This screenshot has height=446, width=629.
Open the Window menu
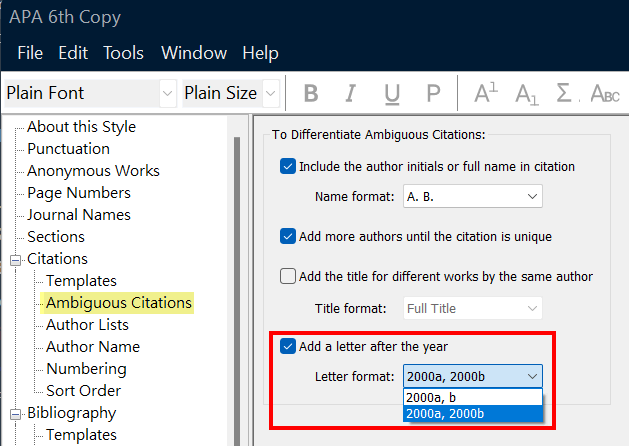(x=194, y=53)
